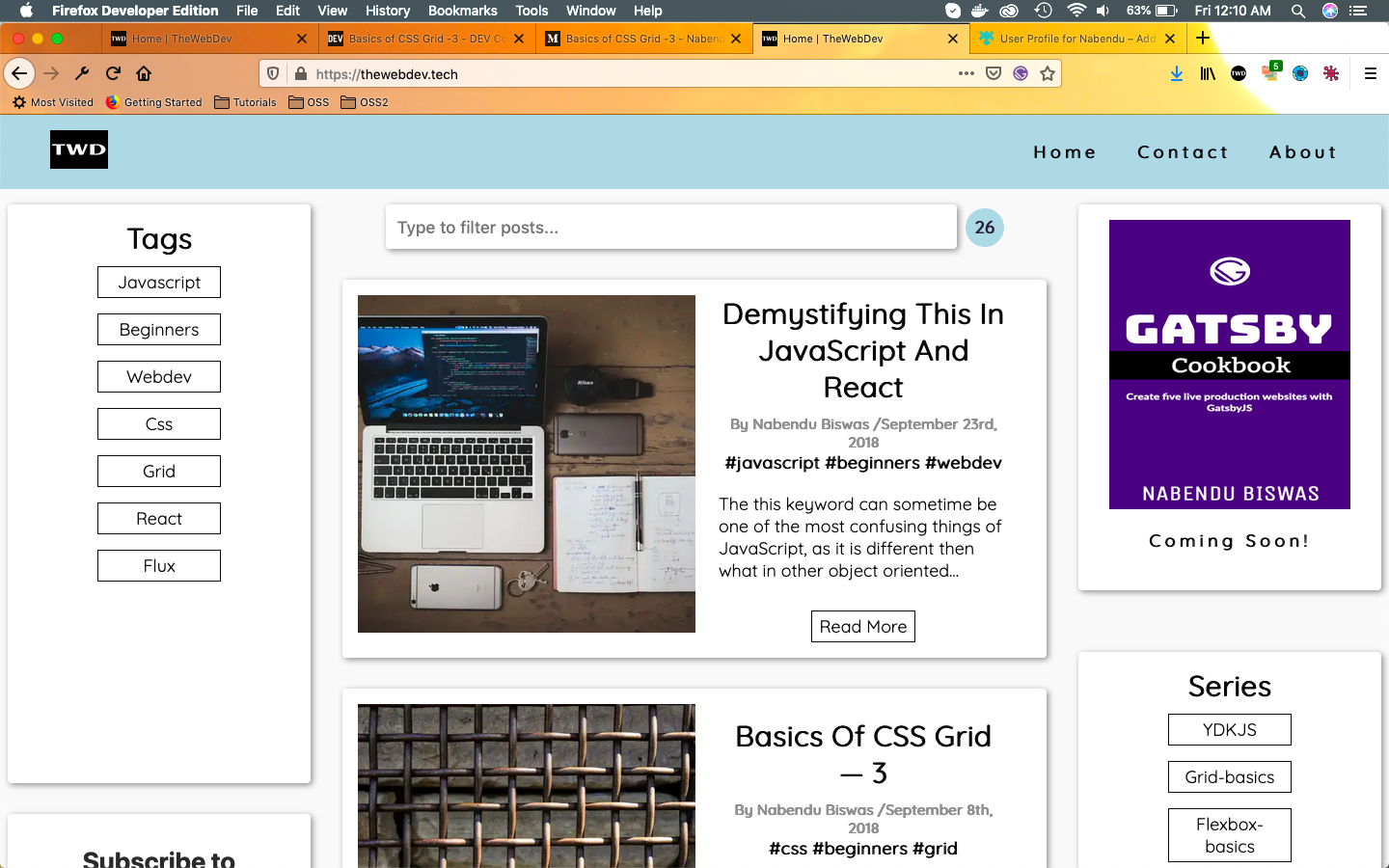Screen dimensions: 1389x868
Task: Open the Flexbox-basics series
Action: click(x=1230, y=835)
